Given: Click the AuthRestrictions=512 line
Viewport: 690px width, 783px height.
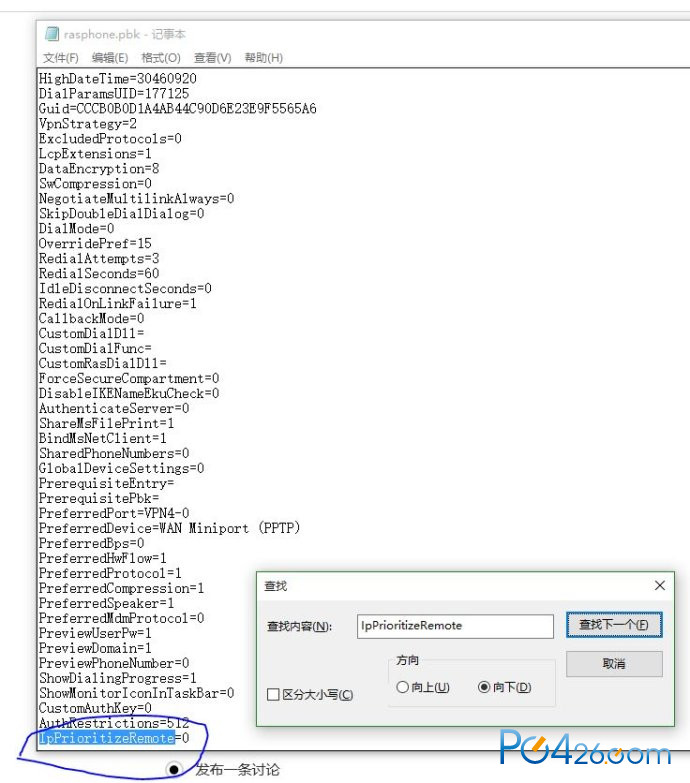Looking at the screenshot, I should click(x=114, y=723).
